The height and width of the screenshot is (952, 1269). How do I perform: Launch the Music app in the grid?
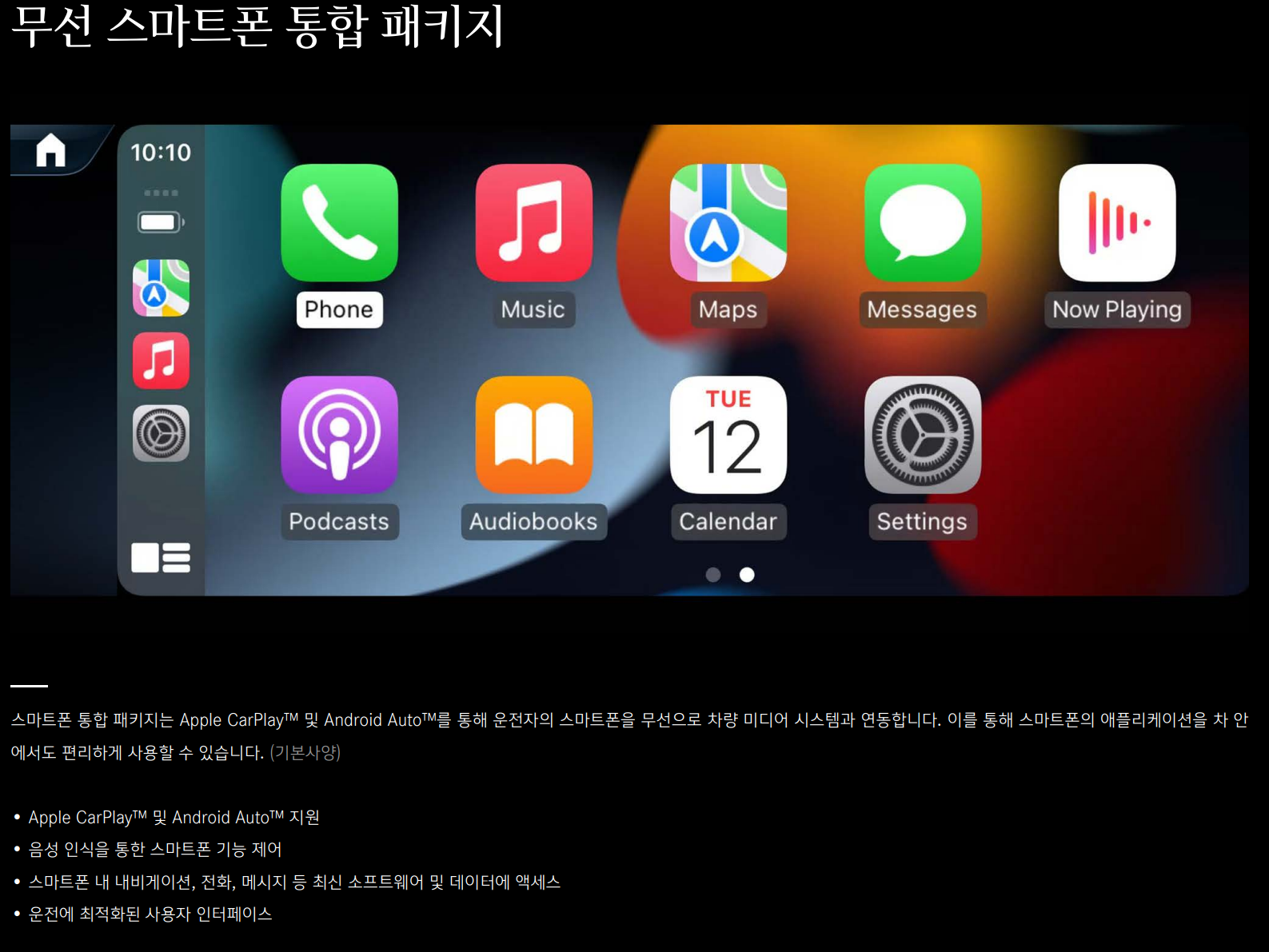tap(533, 223)
